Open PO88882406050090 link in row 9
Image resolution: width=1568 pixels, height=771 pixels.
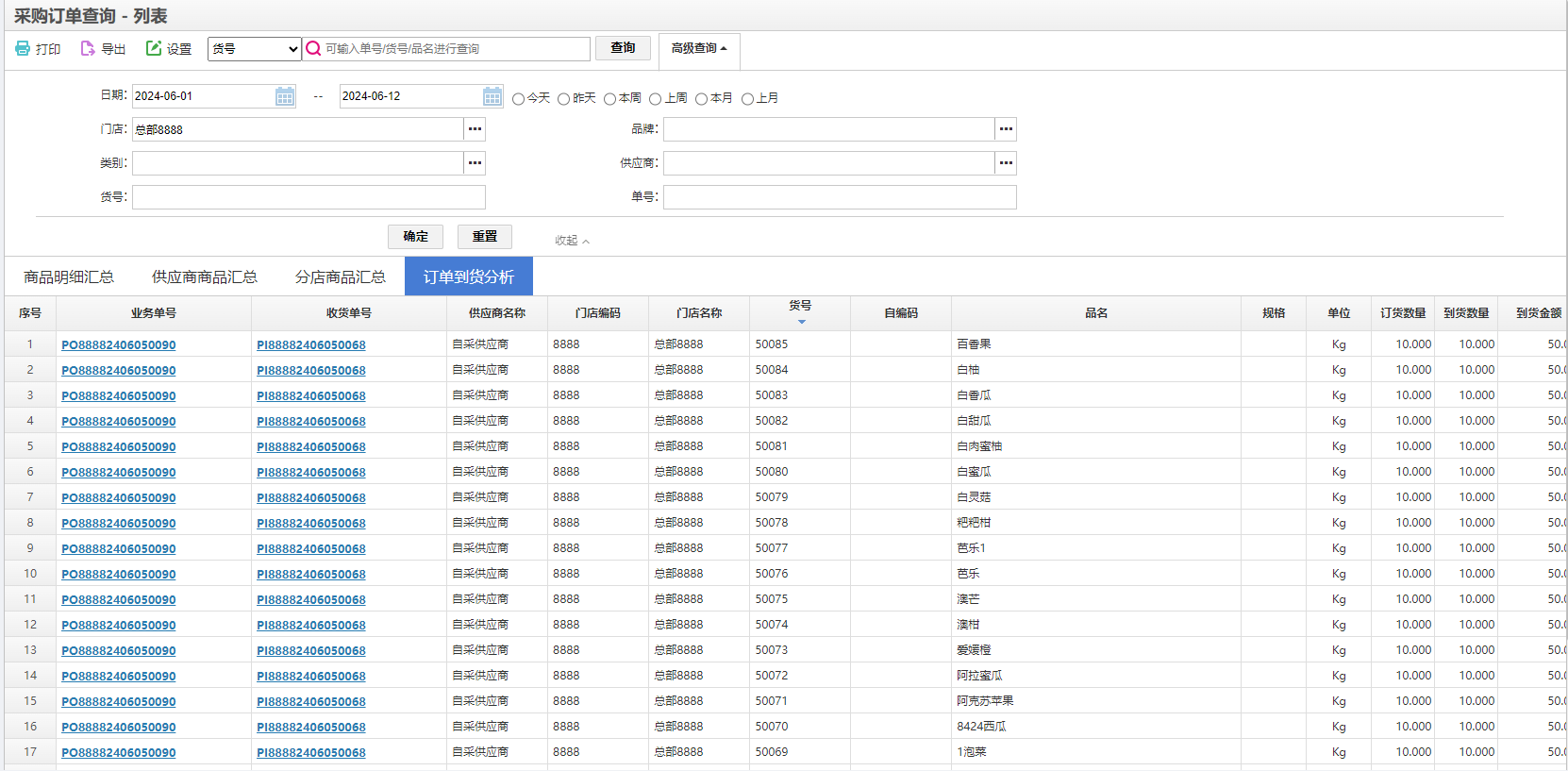click(x=119, y=548)
